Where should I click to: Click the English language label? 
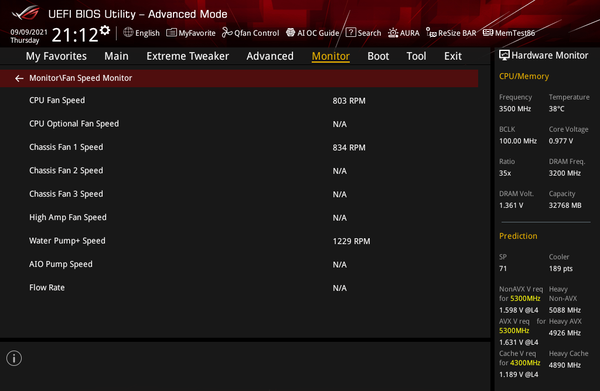pos(147,33)
